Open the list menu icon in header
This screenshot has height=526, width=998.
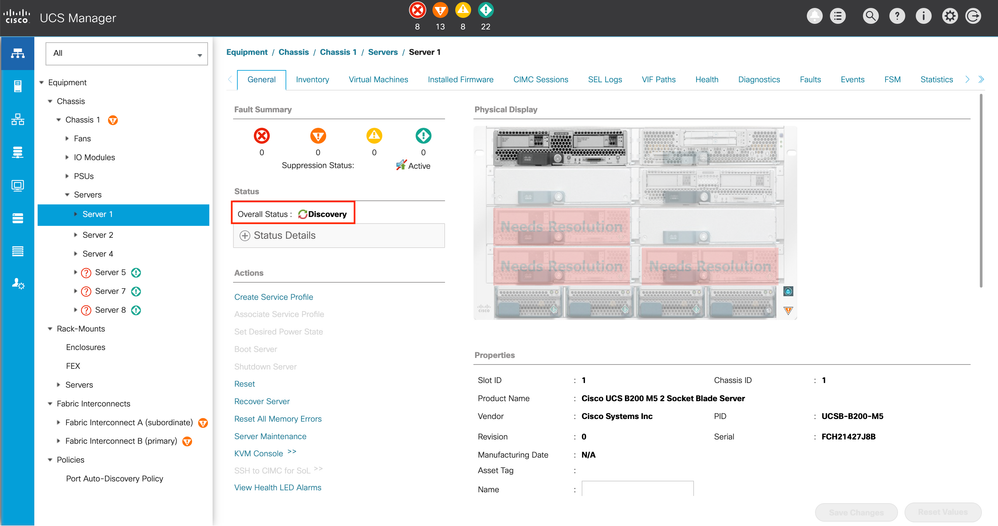(x=838, y=17)
